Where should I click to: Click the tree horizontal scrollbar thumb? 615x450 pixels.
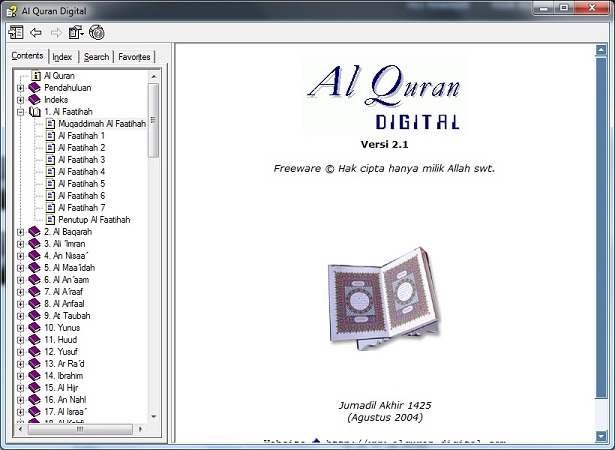point(80,429)
